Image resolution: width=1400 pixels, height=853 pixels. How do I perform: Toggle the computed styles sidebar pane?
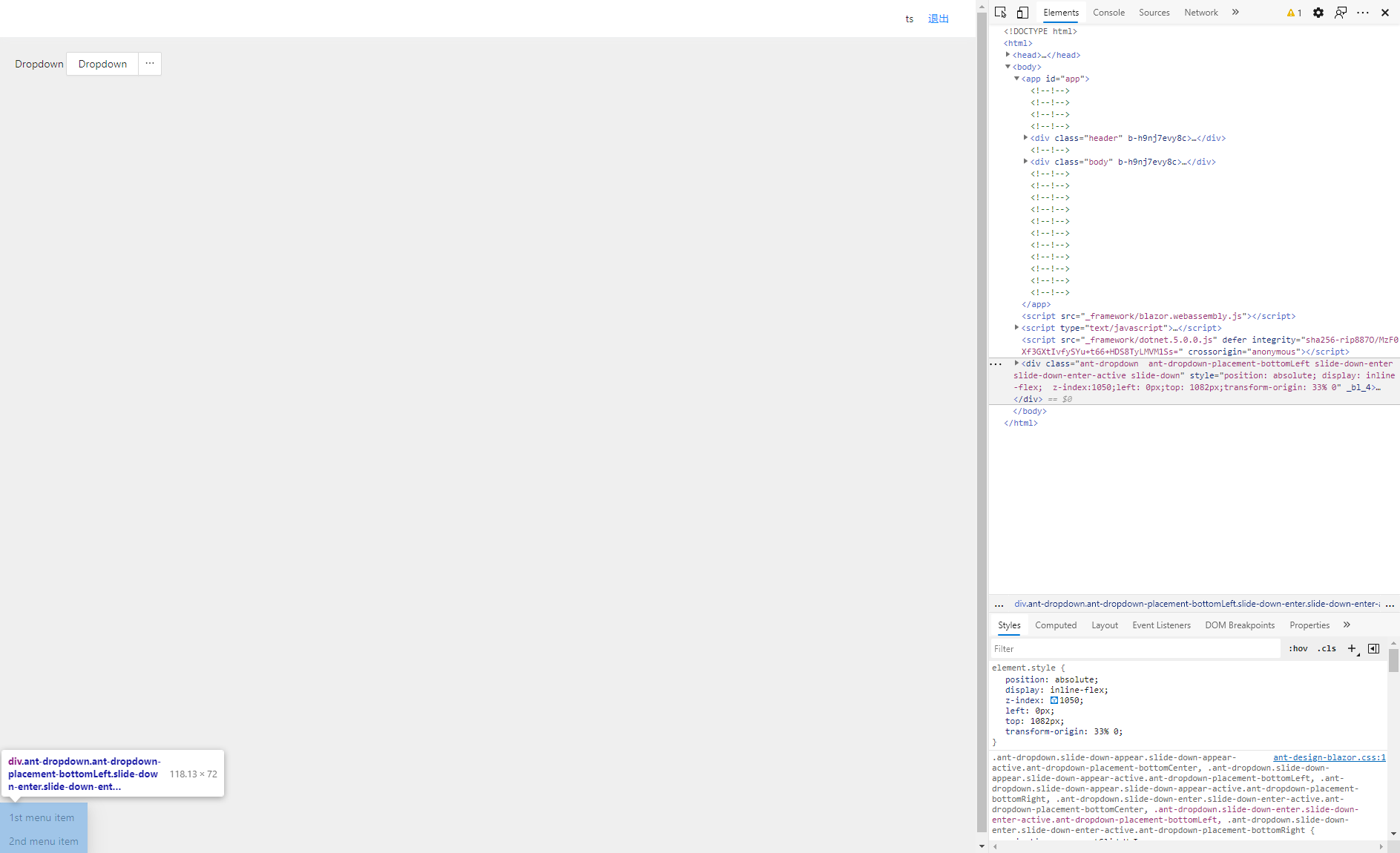[x=1374, y=648]
